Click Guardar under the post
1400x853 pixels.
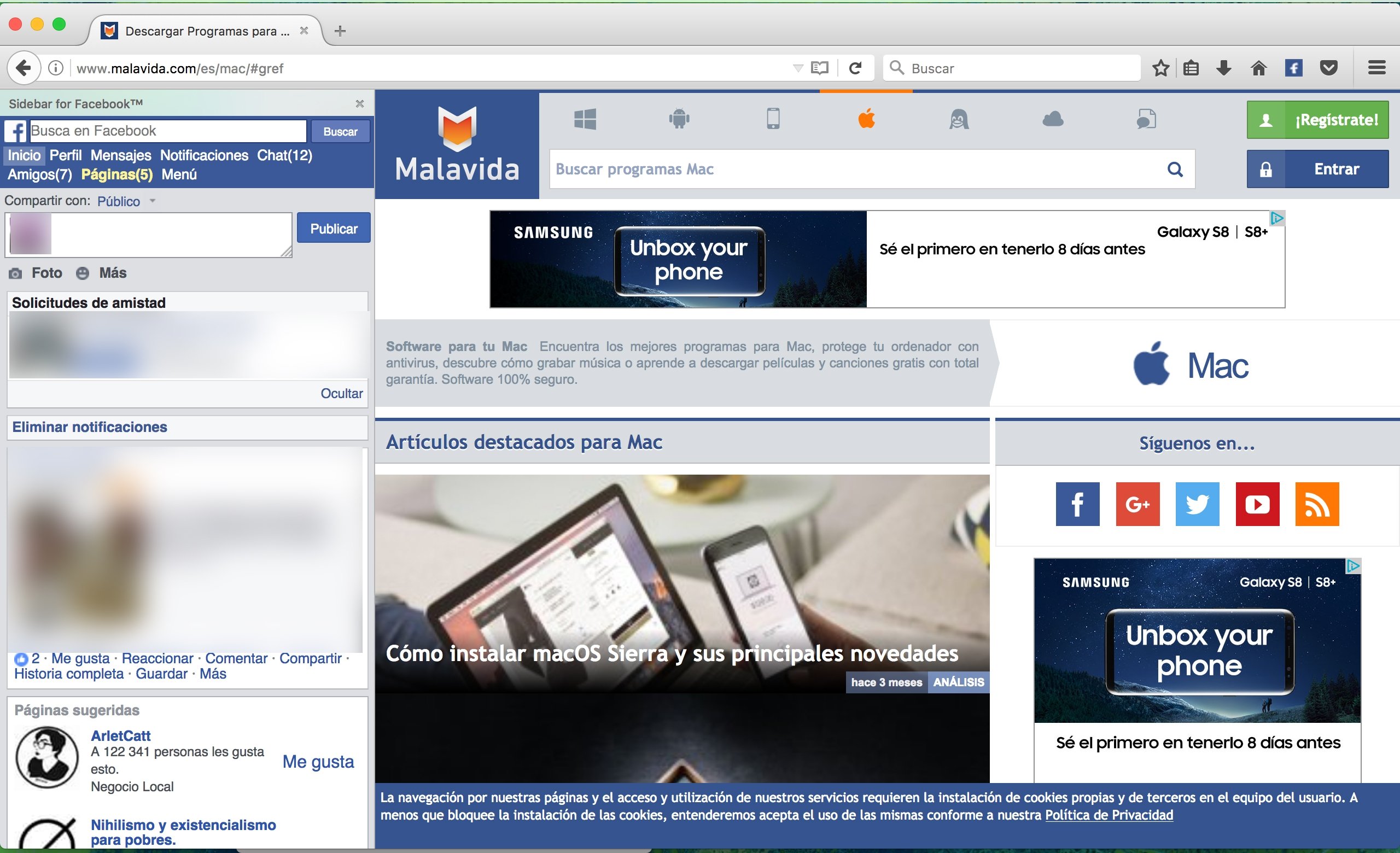point(161,674)
